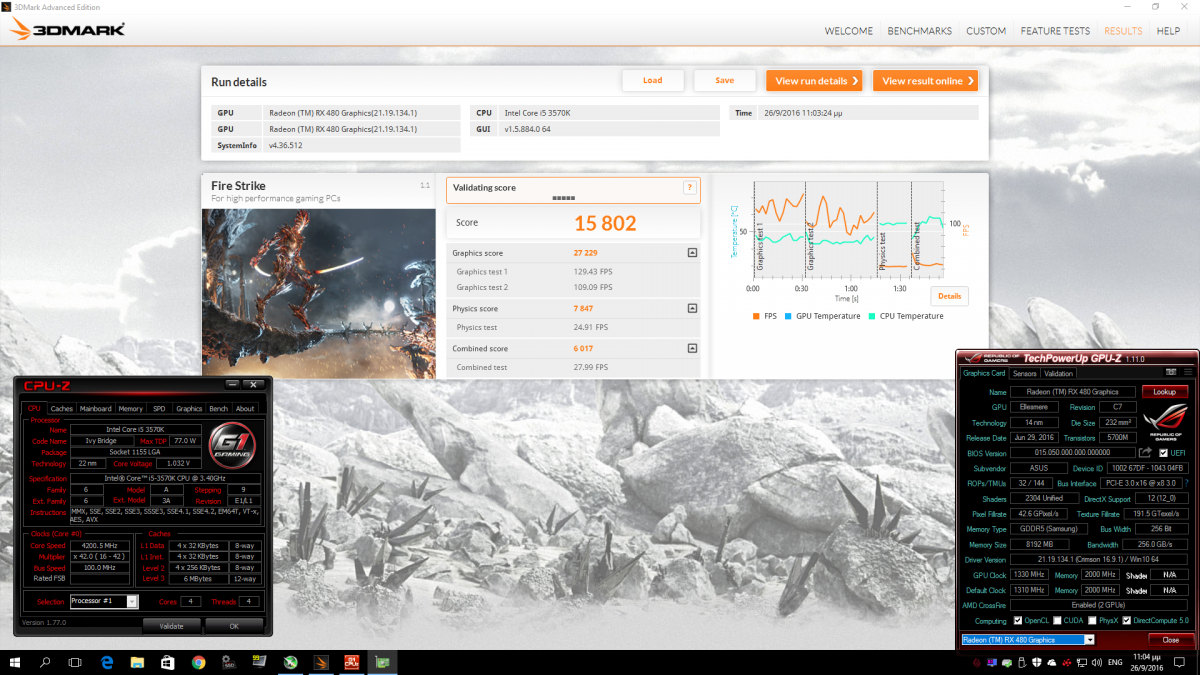Toggle the DirectCompute 5.0 checkbox
The width and height of the screenshot is (1200, 675).
(x=1127, y=620)
